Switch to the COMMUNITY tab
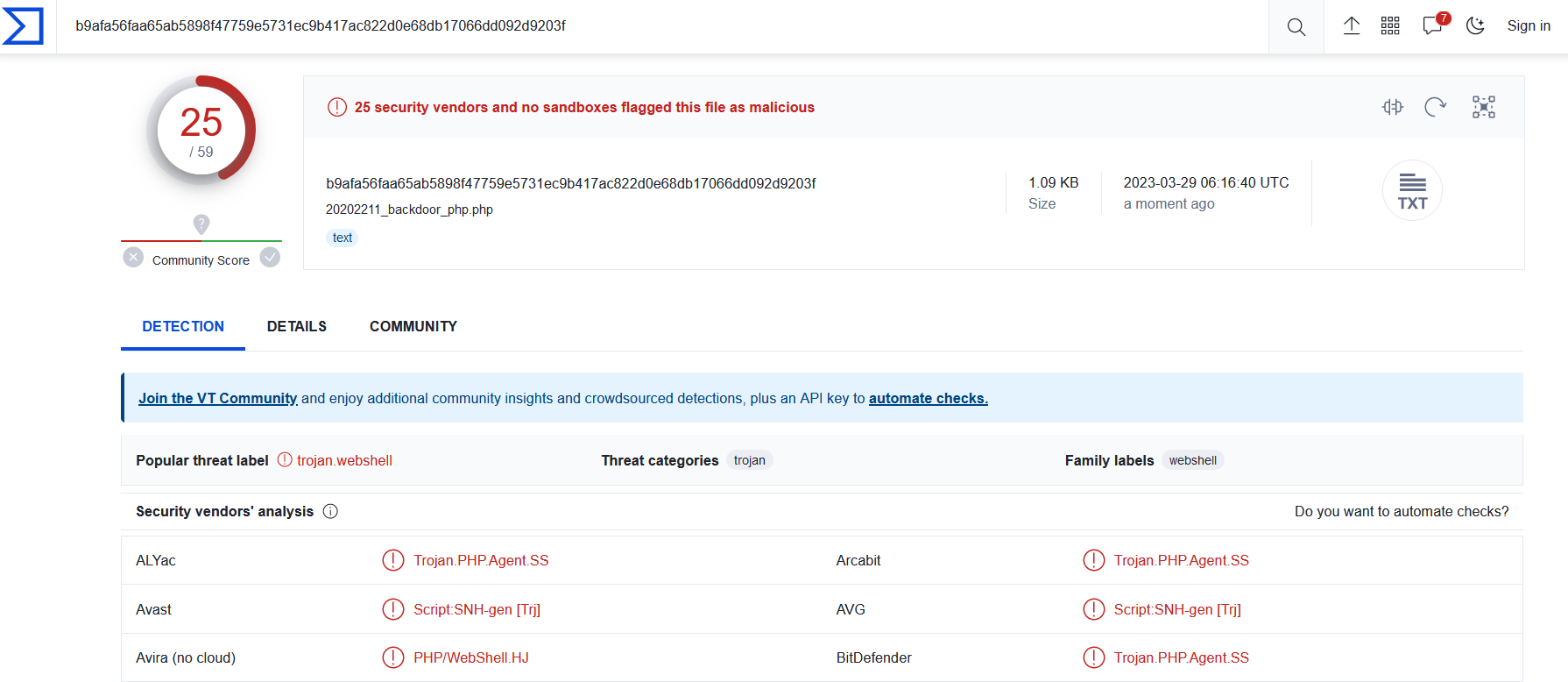Image resolution: width=1568 pixels, height=682 pixels. click(413, 327)
